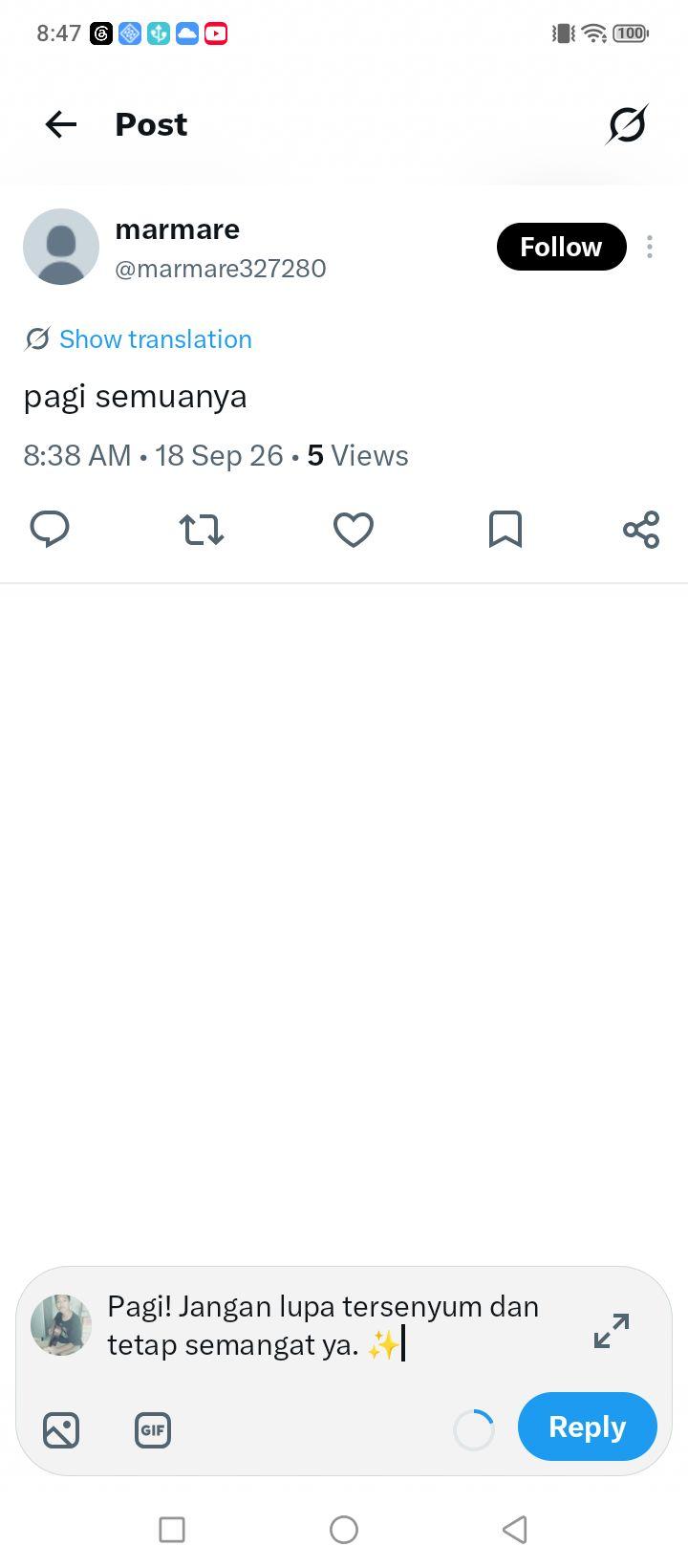Viewport: 688px width, 1568px height.
Task: Open Grok icon in top header
Action: (x=627, y=124)
